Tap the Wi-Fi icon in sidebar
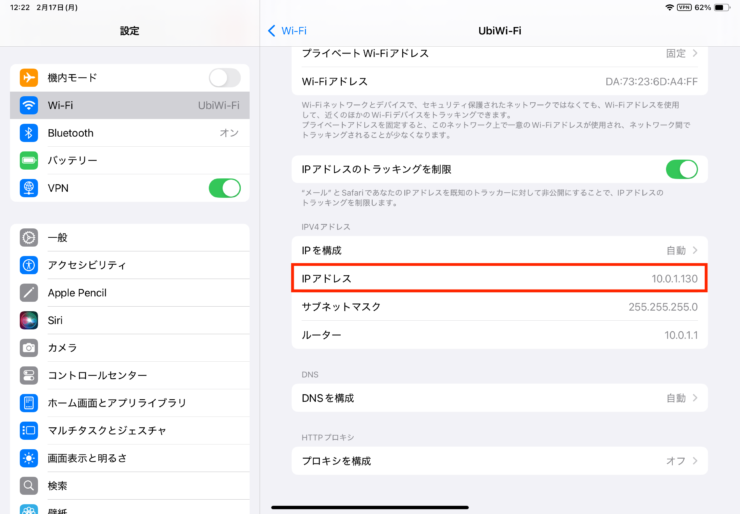 point(29,105)
